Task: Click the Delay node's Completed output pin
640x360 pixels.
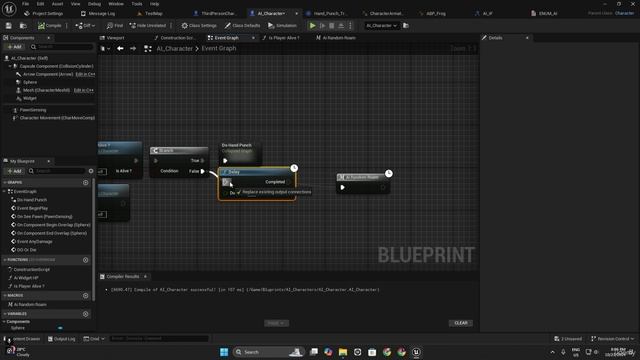Action: (x=289, y=182)
